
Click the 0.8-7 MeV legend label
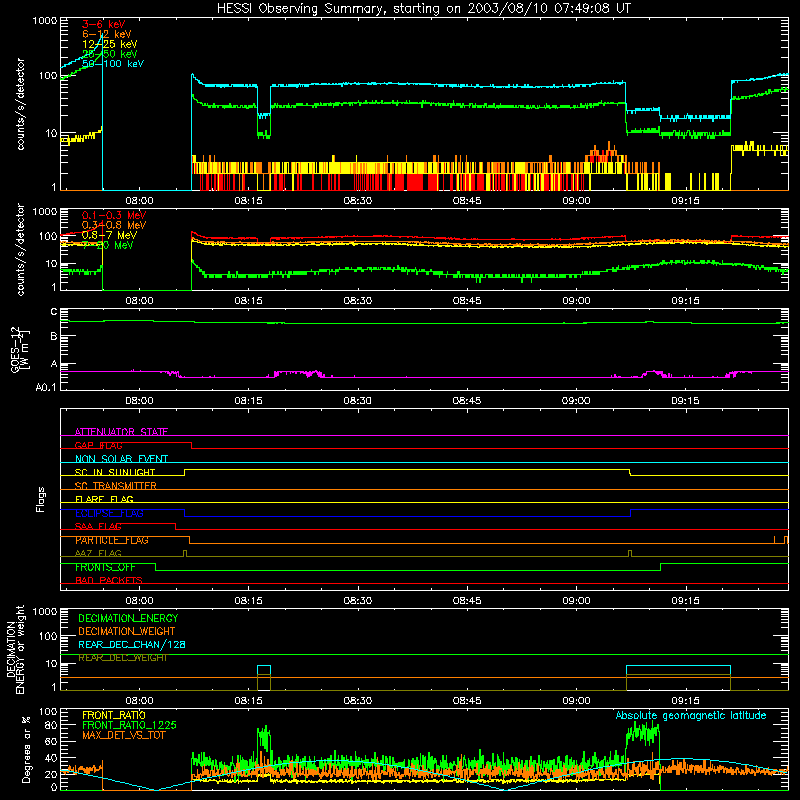pyautogui.click(x=109, y=235)
